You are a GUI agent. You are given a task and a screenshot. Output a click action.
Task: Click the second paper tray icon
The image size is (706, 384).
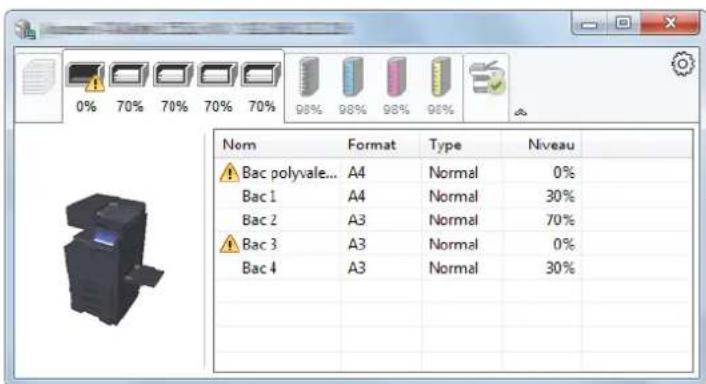point(129,75)
